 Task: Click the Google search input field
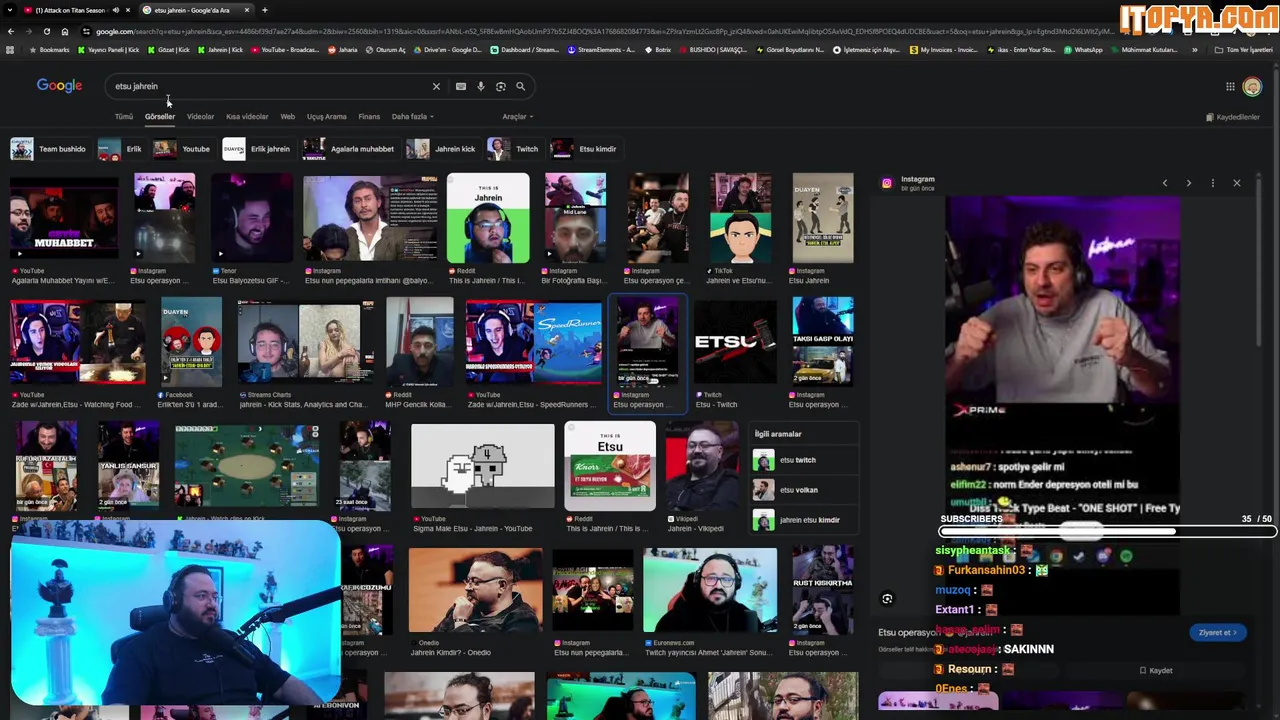(270, 86)
